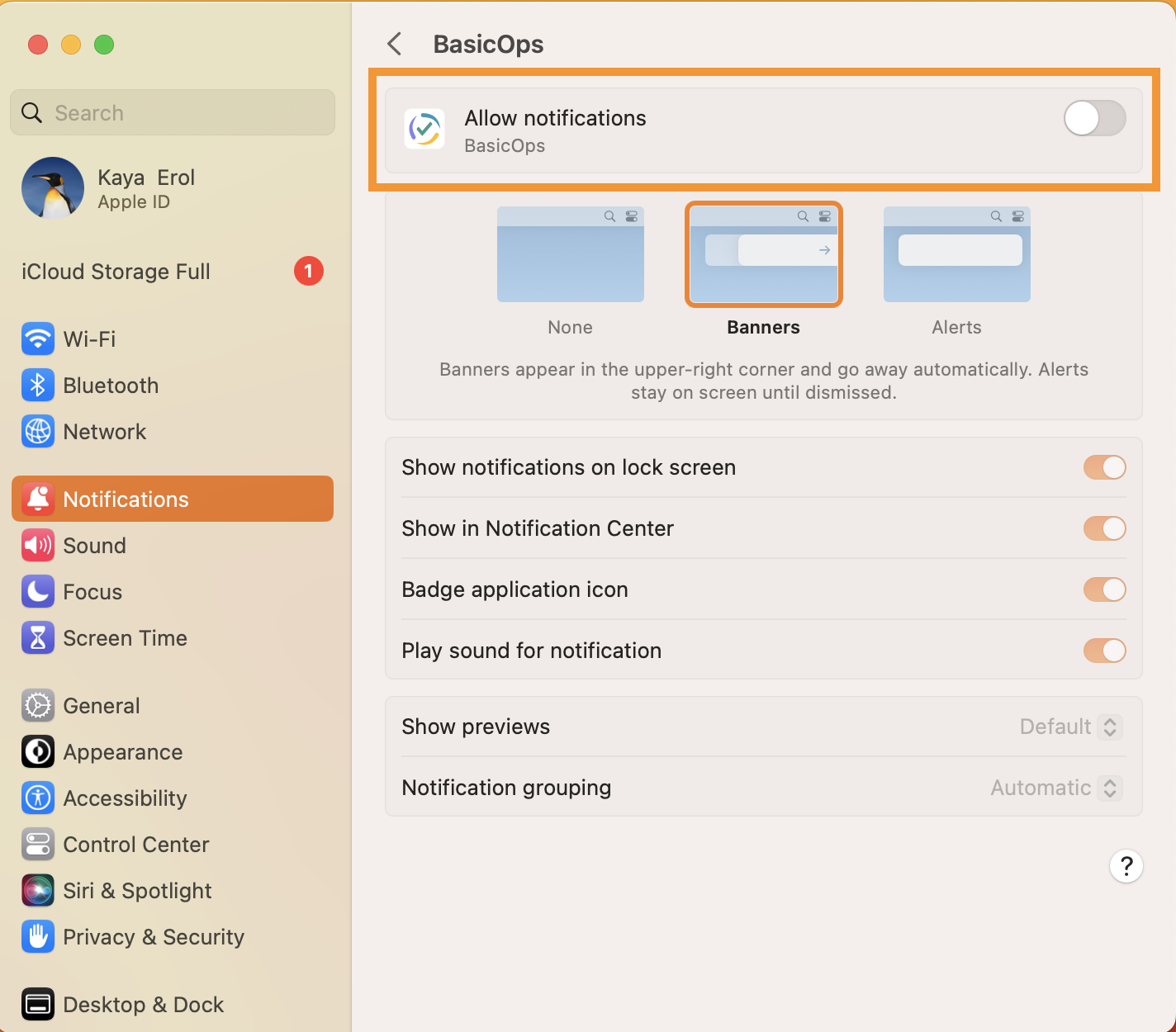Viewport: 1176px width, 1032px height.
Task: Click the None label text
Action: click(x=571, y=327)
